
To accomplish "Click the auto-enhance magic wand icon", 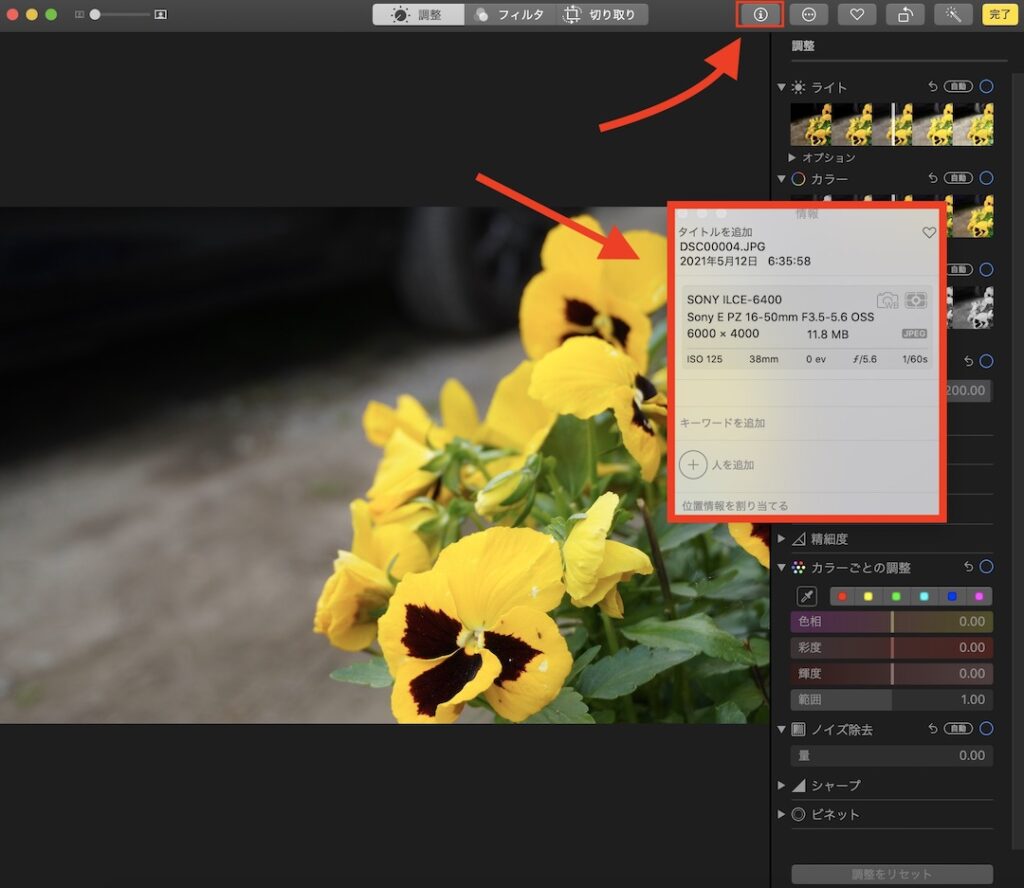I will 952,14.
